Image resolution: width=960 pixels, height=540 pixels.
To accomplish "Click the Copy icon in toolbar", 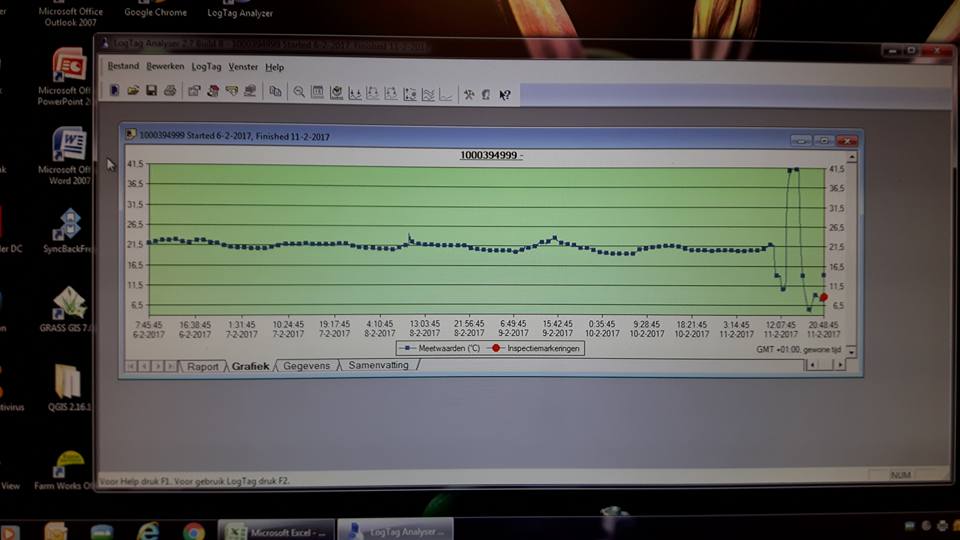I will point(275,93).
